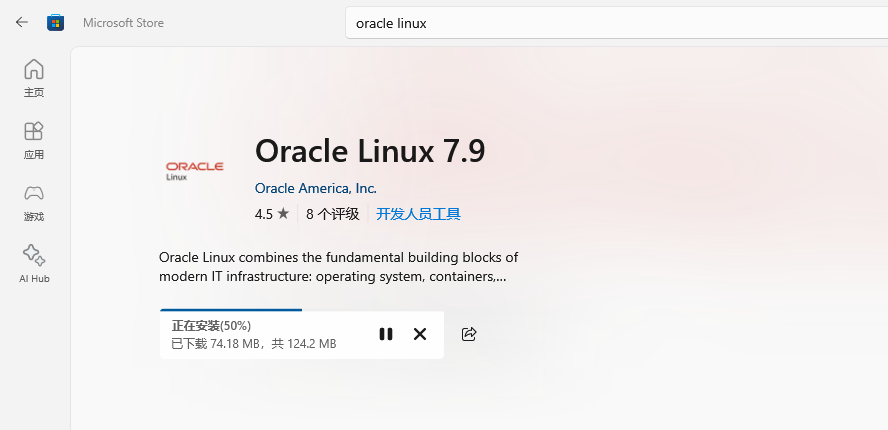The width and height of the screenshot is (888, 430).
Task: Select the Oracle Linux 7.9 title heading
Action: point(370,151)
